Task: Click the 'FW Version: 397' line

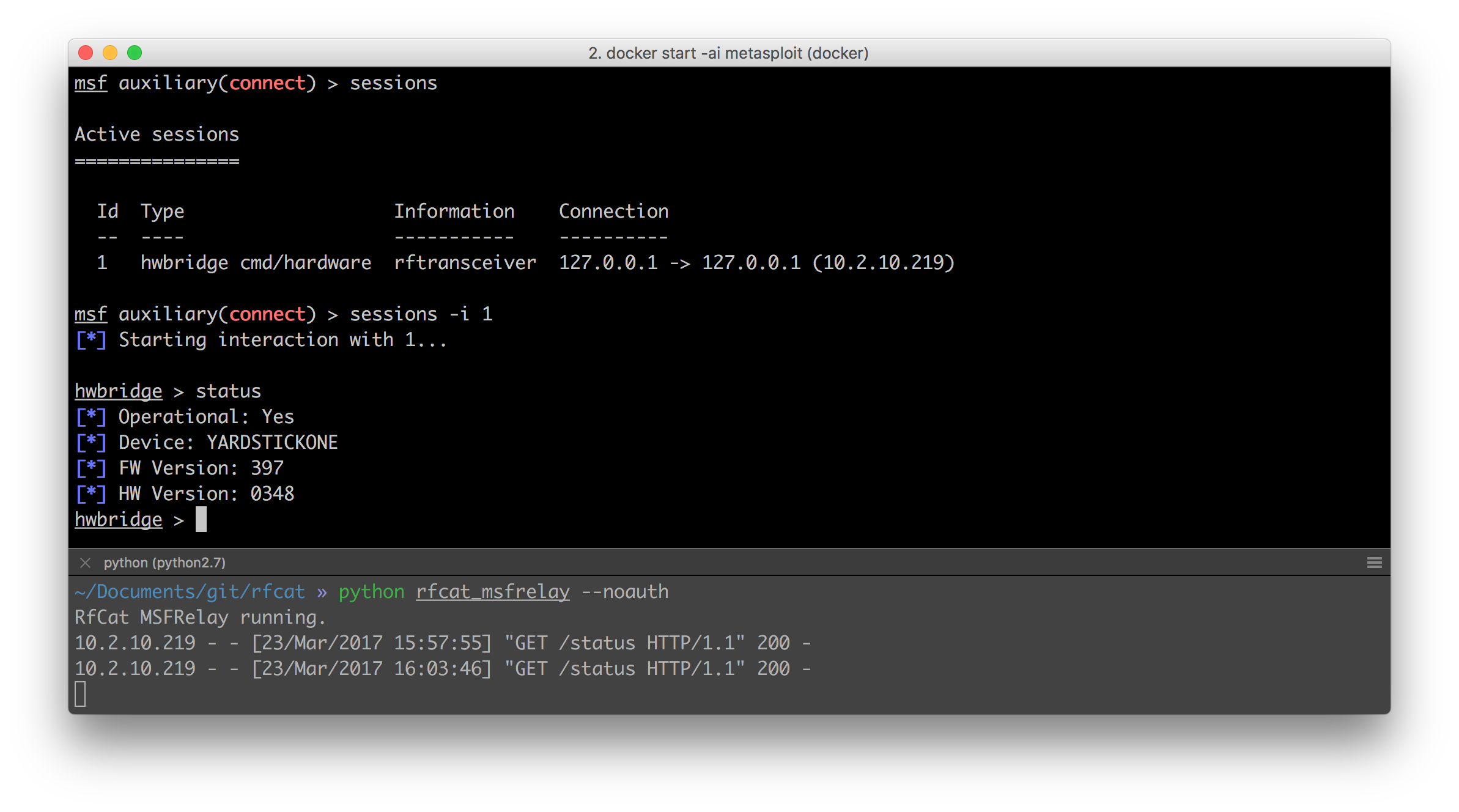Action: point(201,468)
